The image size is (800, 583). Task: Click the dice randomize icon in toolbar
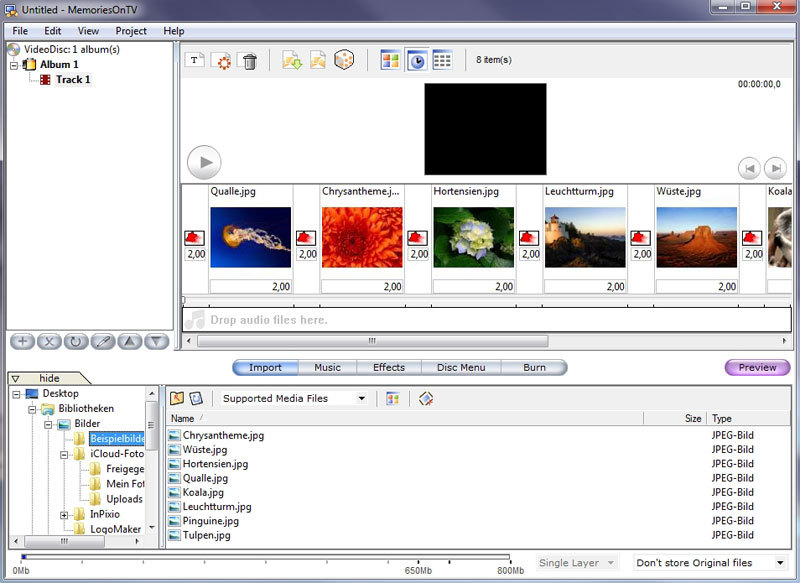tap(344, 61)
